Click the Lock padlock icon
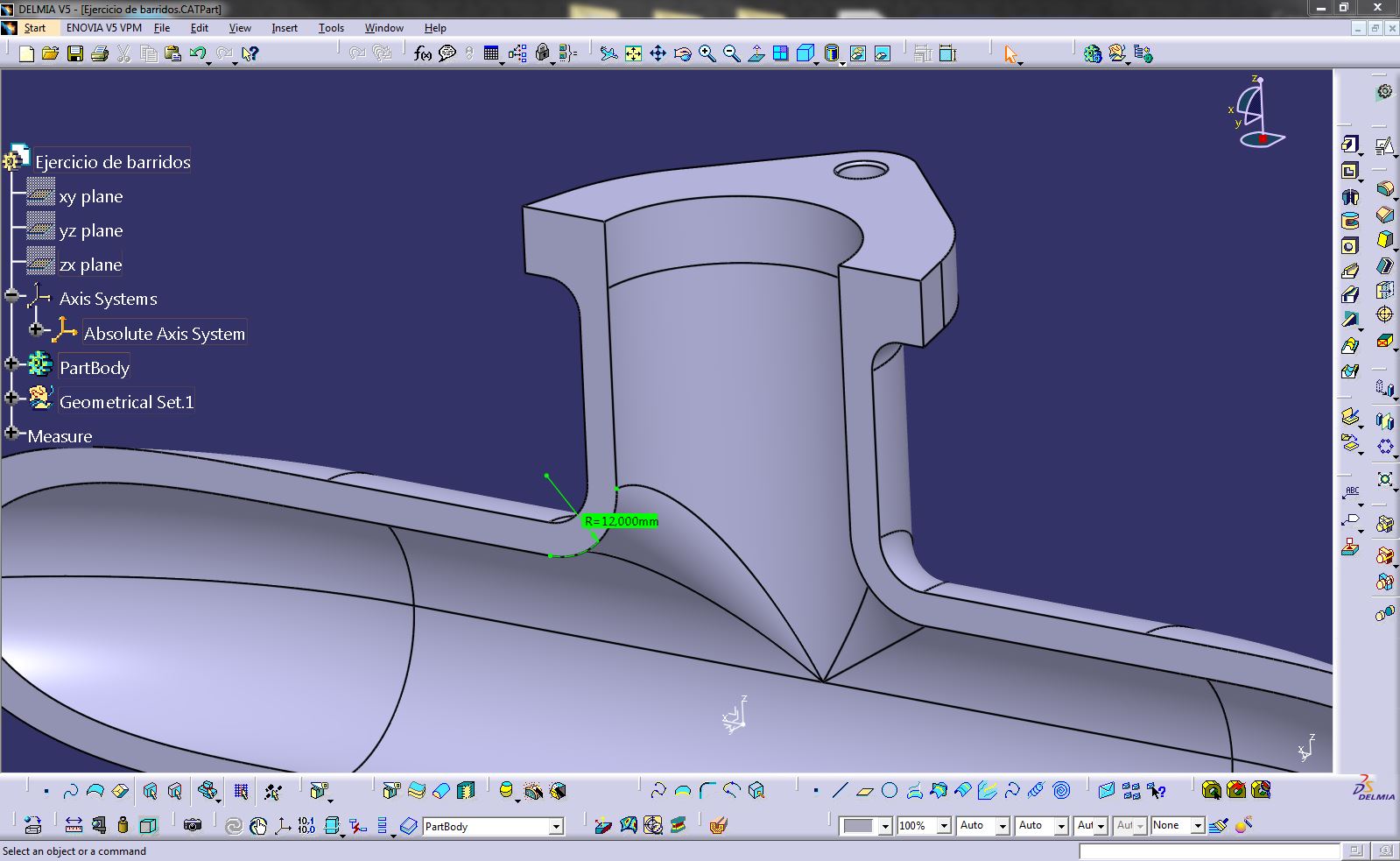The height and width of the screenshot is (861, 1400). click(542, 53)
